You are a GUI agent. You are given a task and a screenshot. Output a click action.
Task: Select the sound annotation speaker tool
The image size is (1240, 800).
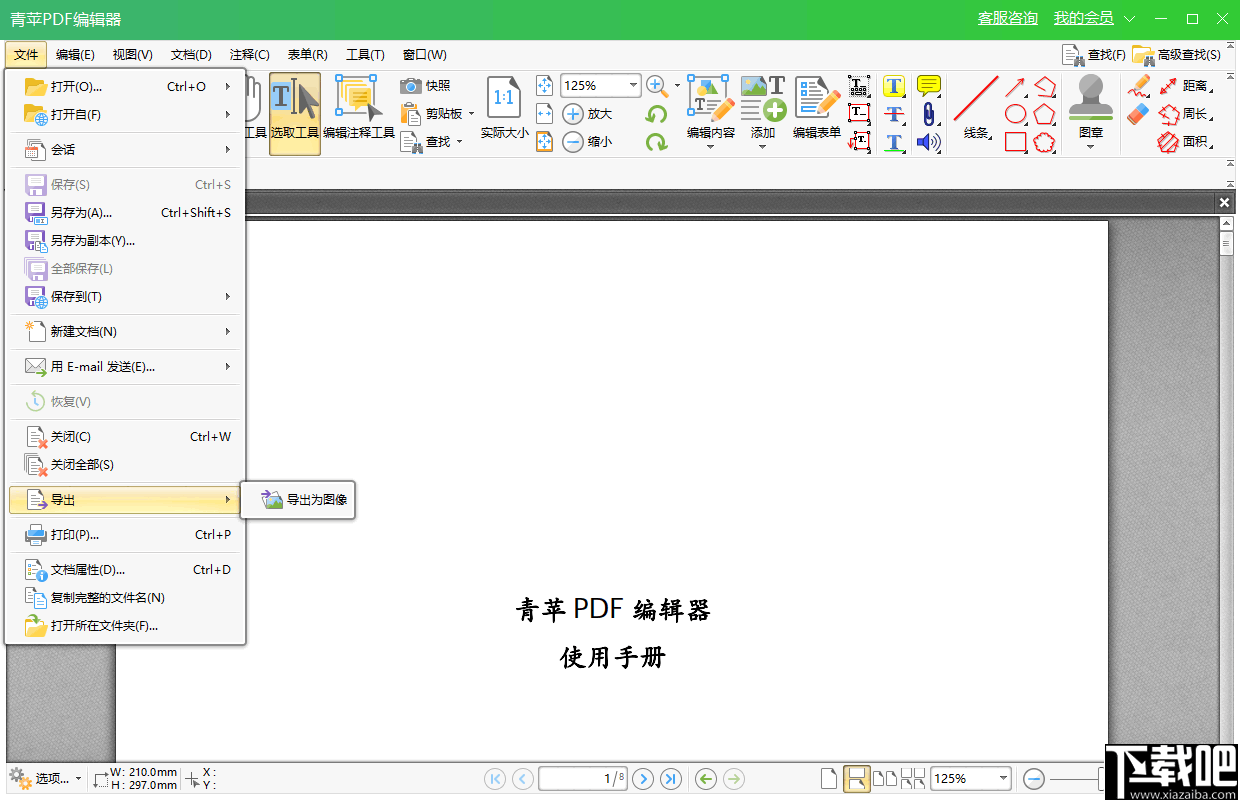point(929,142)
